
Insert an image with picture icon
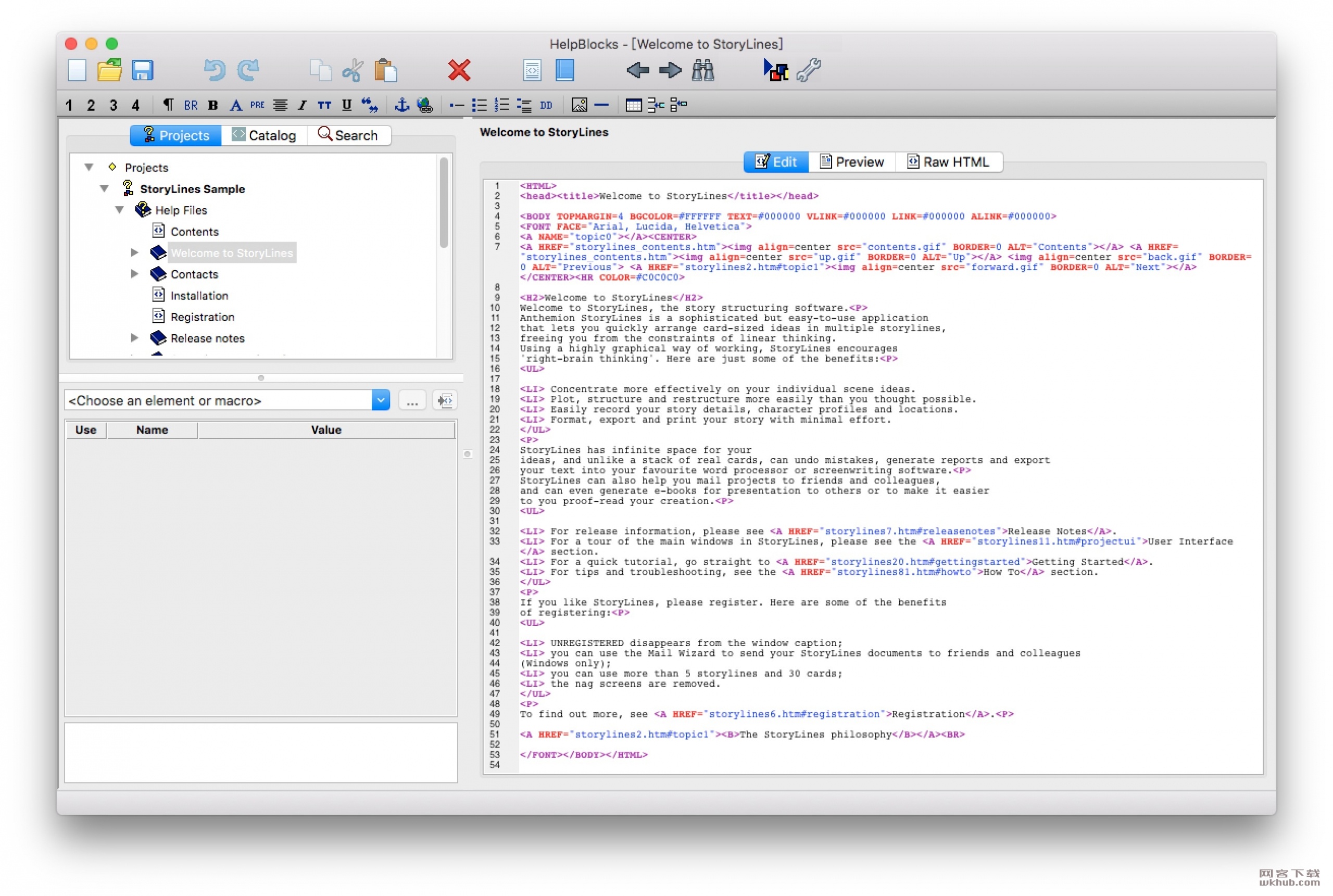click(579, 105)
